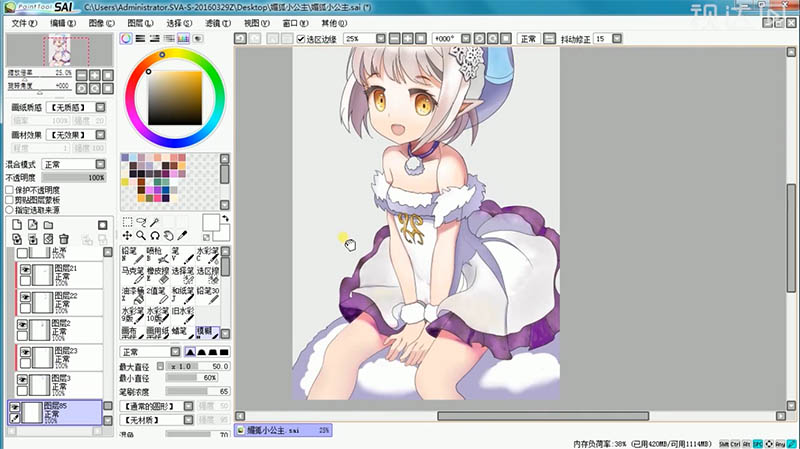Viewport: 800px width, 449px height.
Task: Hide layer 图层3 via its eye icon
Action: [x=22, y=380]
